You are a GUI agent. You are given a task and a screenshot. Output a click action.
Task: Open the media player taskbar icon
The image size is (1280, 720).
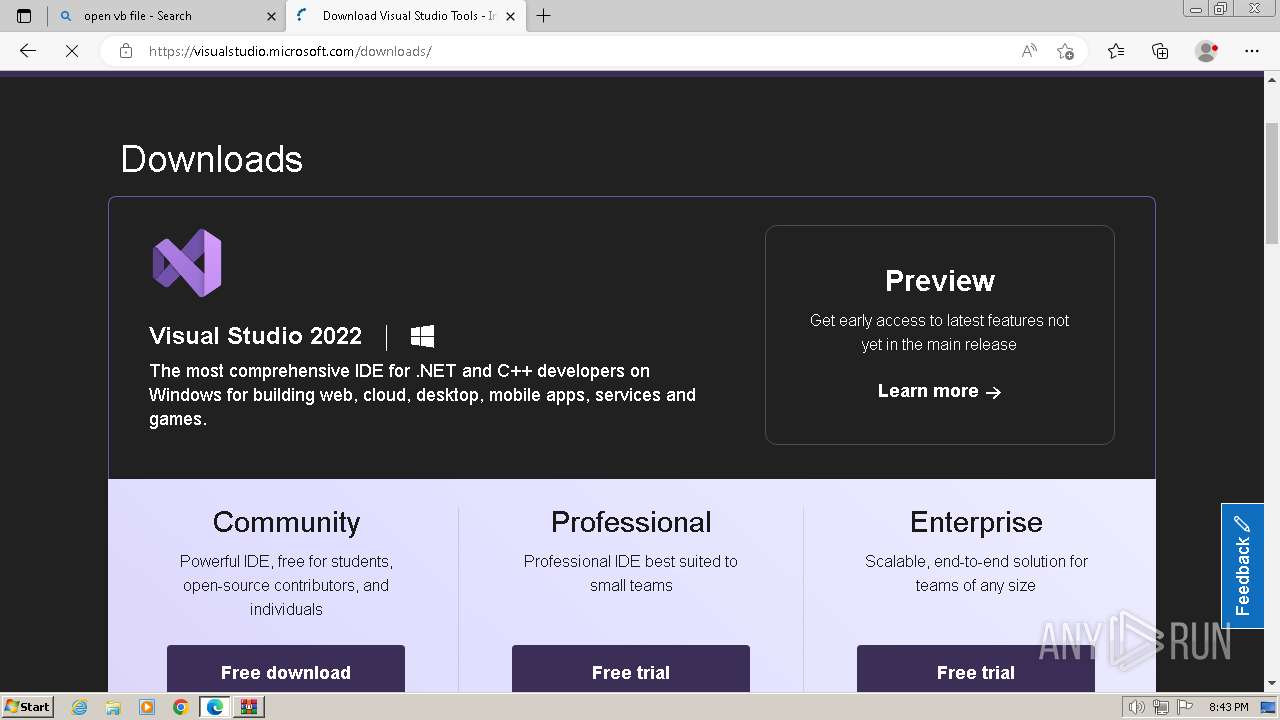pyautogui.click(x=147, y=707)
